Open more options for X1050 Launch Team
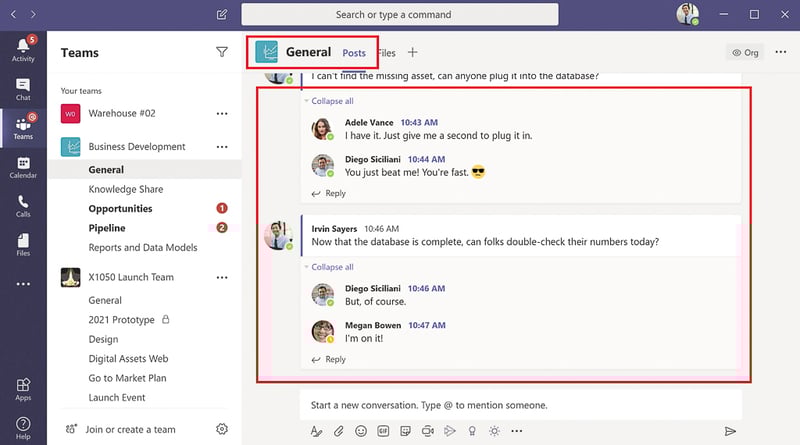The width and height of the screenshot is (800, 445). tap(221, 277)
